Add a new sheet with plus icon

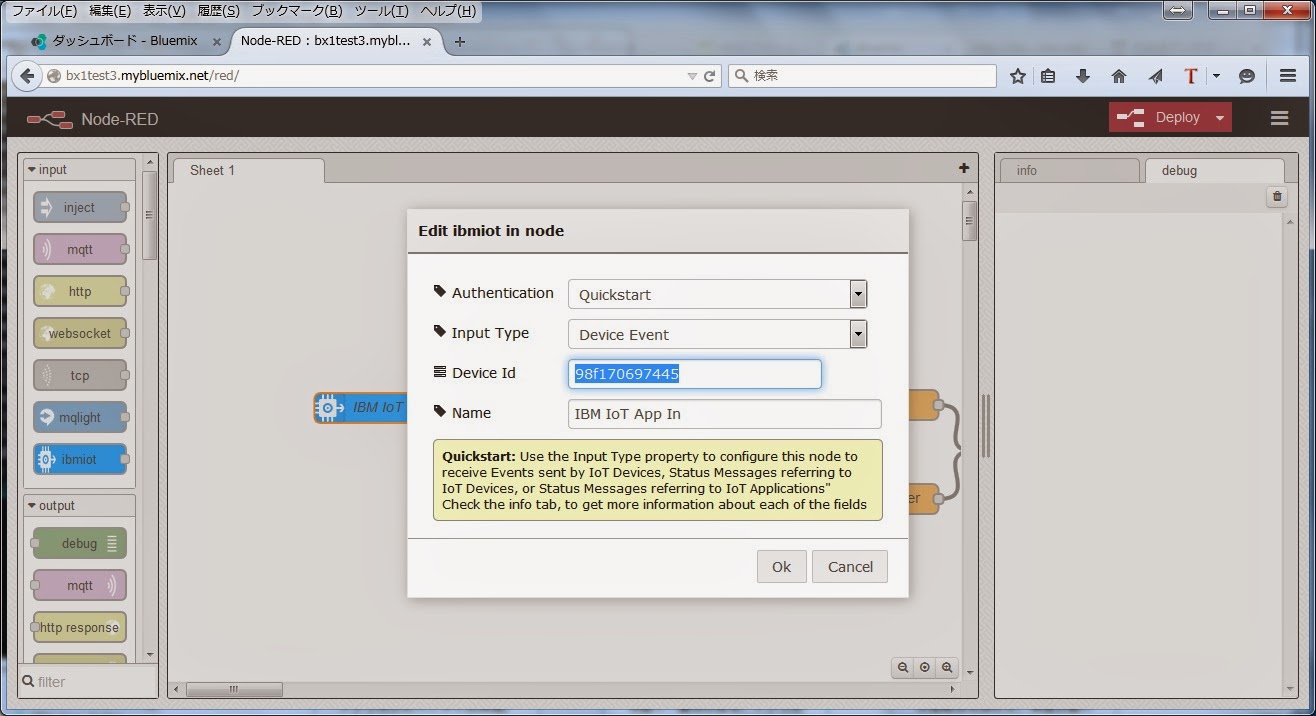click(964, 169)
